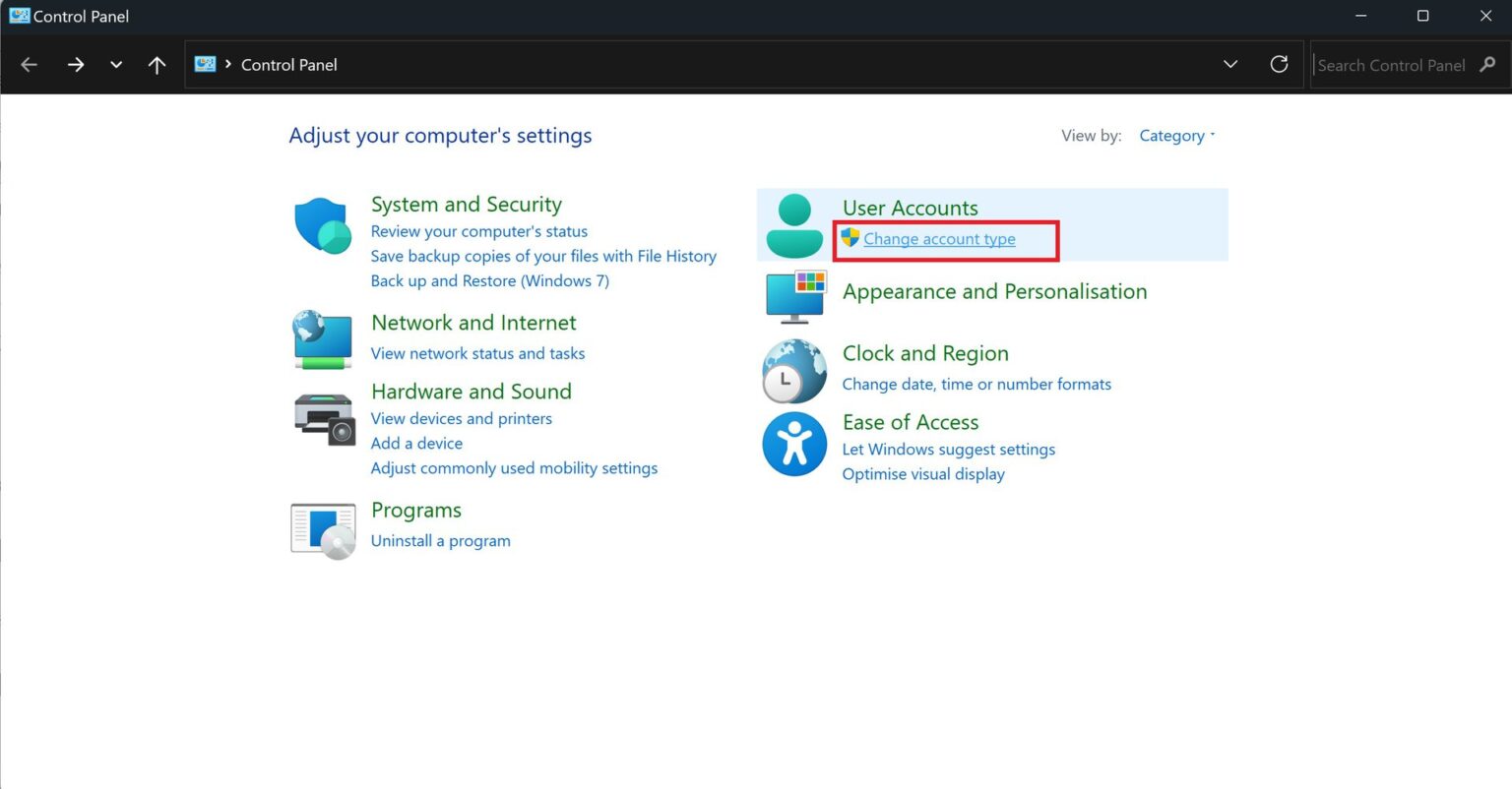Click Back up and Restore (Windows 7)
Image resolution: width=1512 pixels, height=789 pixels.
[x=489, y=280]
